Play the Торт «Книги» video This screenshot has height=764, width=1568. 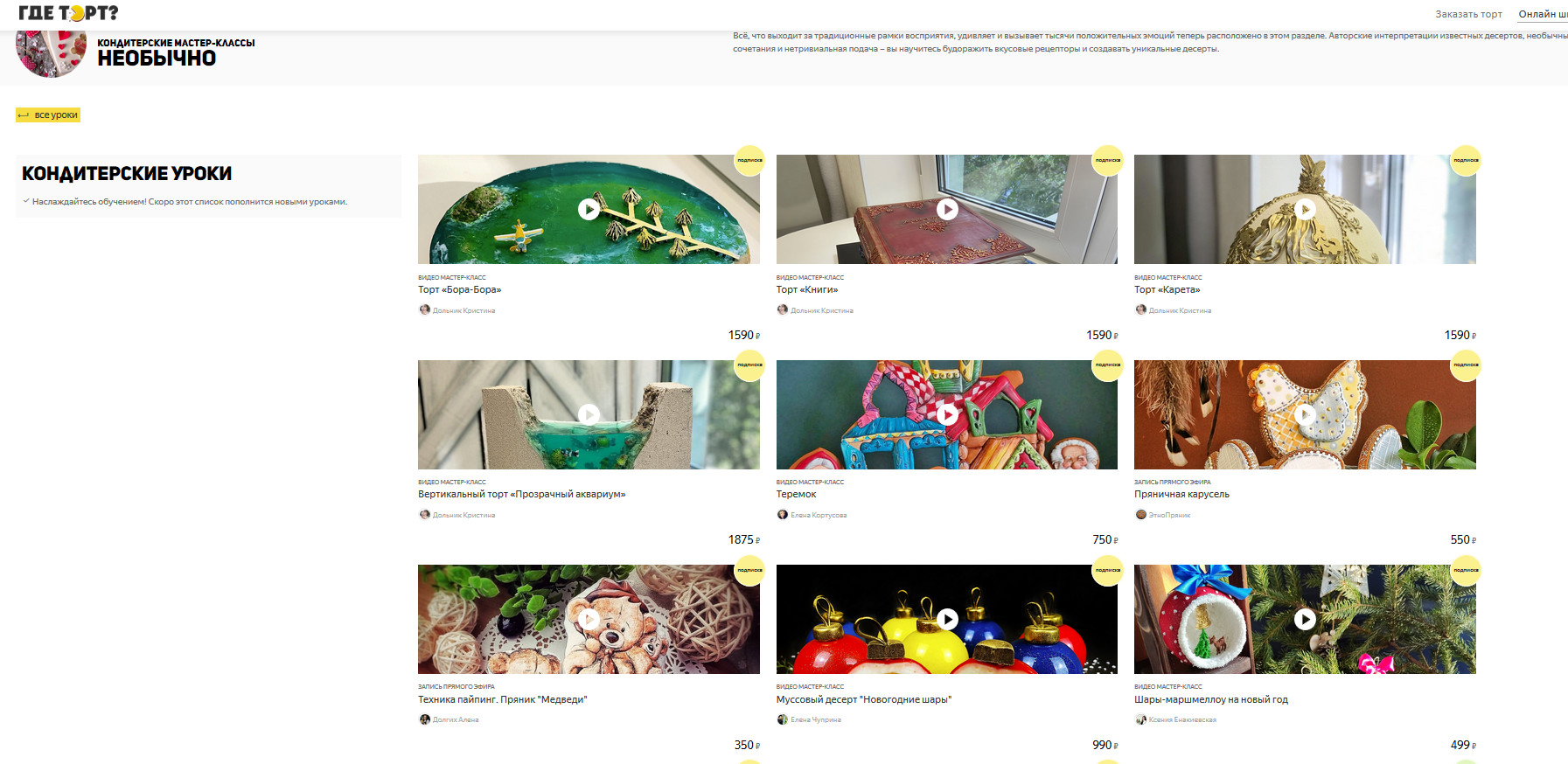(x=947, y=209)
